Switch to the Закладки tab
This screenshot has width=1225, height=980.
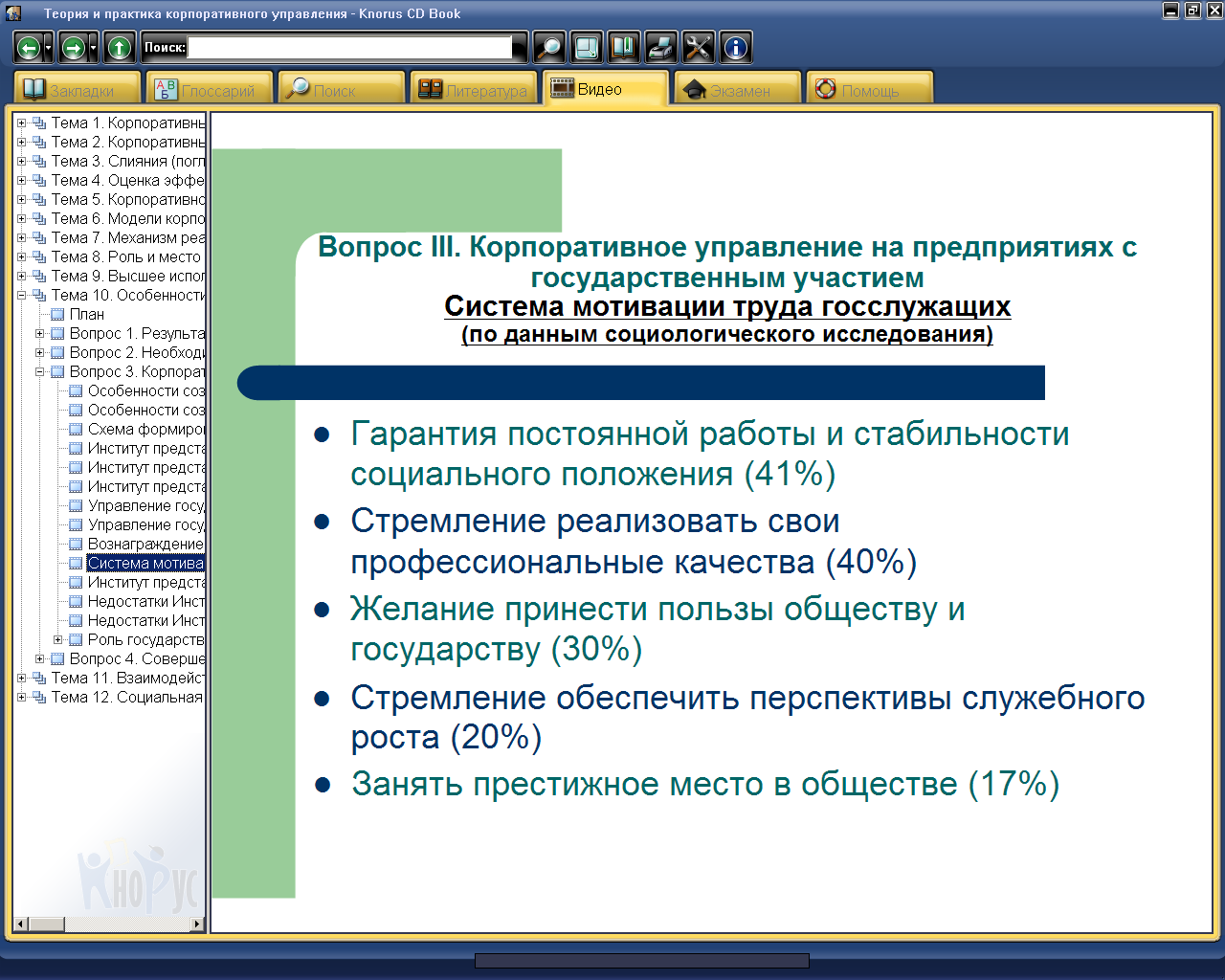pos(78,89)
